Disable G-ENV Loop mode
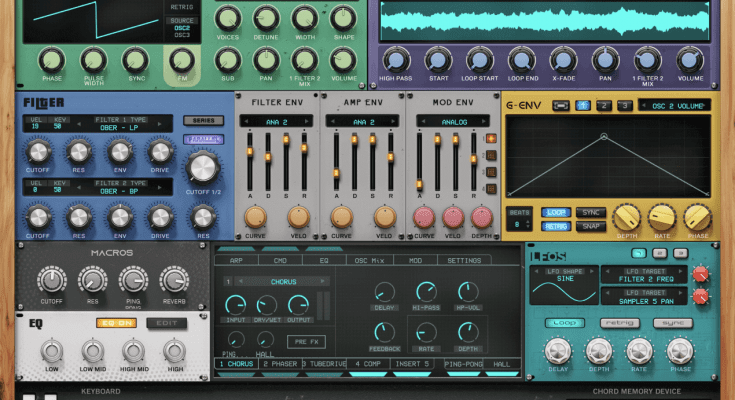The image size is (735, 400). tap(557, 212)
